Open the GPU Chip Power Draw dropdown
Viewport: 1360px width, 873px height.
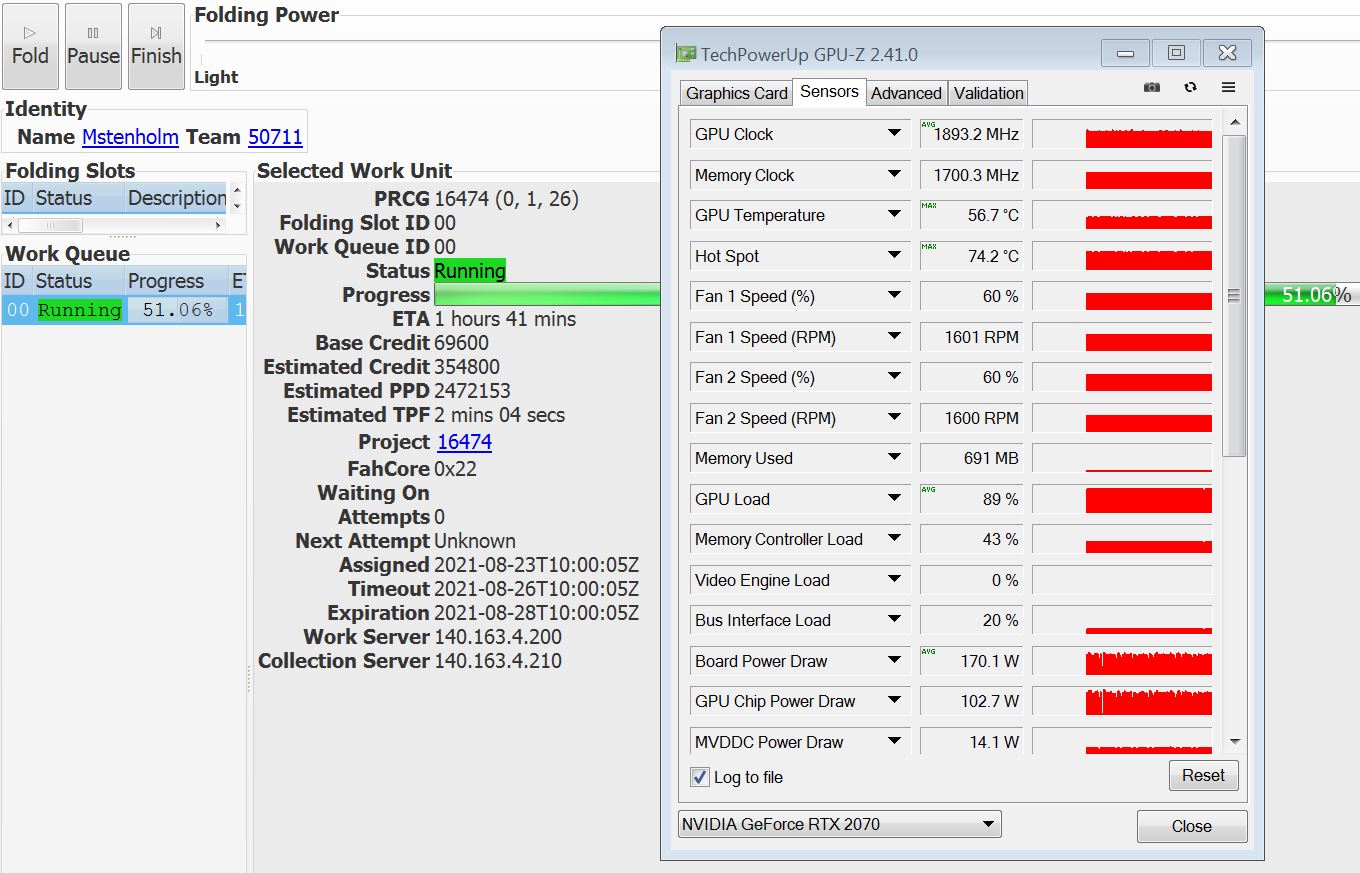(x=894, y=701)
